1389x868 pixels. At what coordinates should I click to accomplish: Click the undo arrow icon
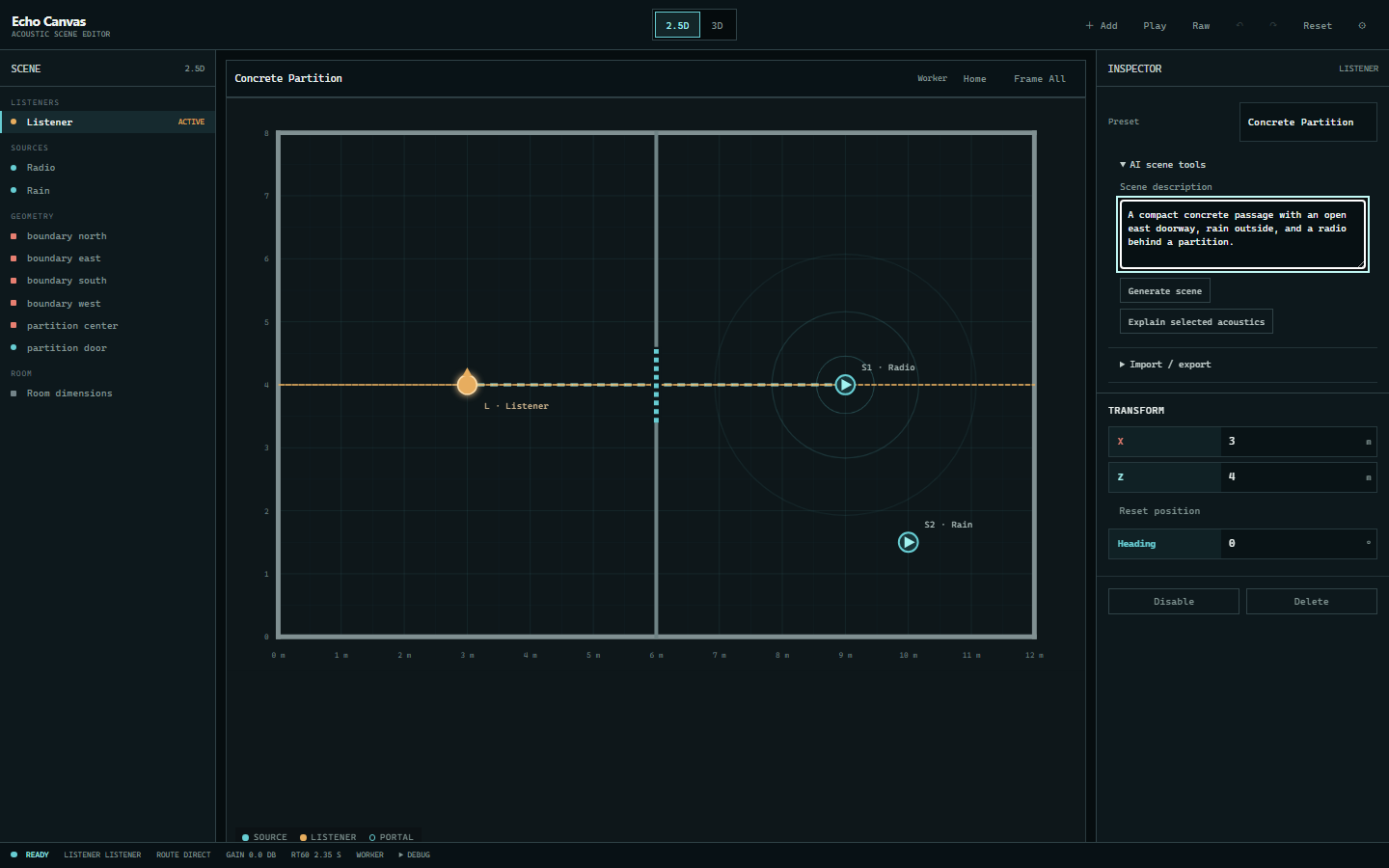click(1239, 25)
